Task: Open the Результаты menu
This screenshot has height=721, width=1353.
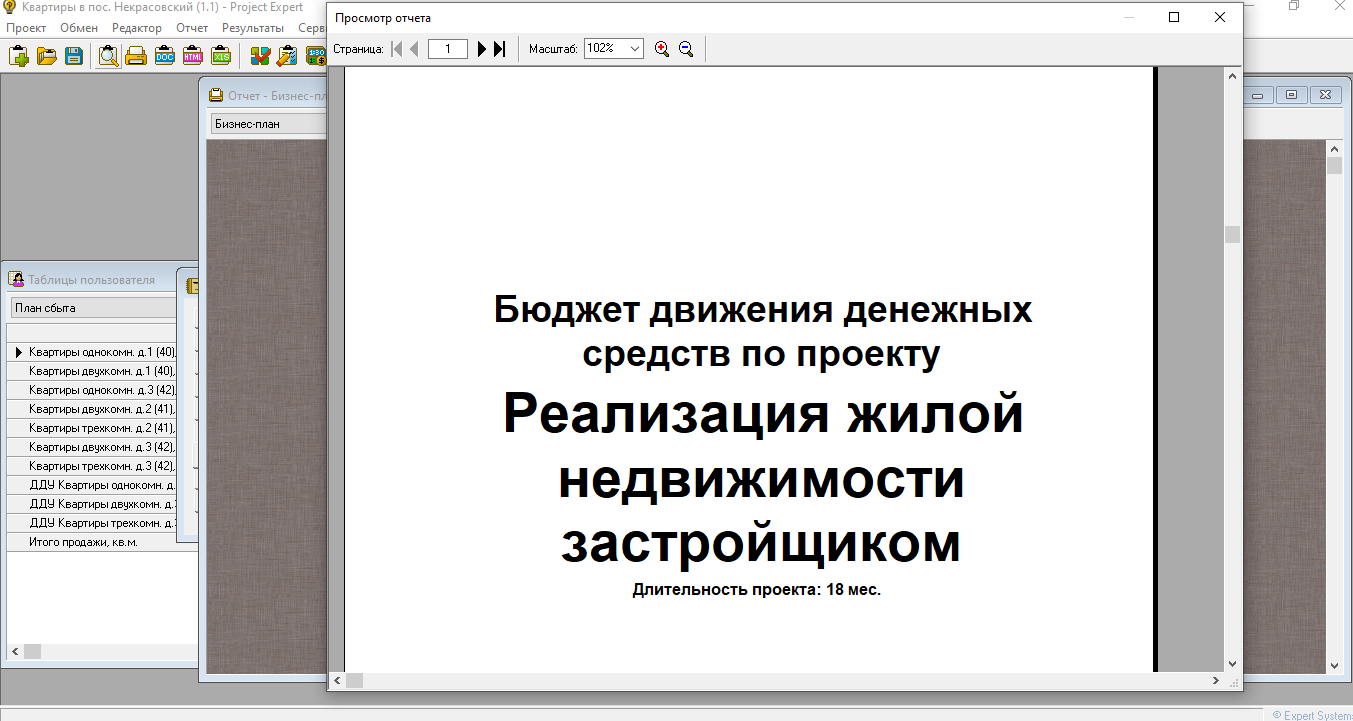Action: pos(253,28)
